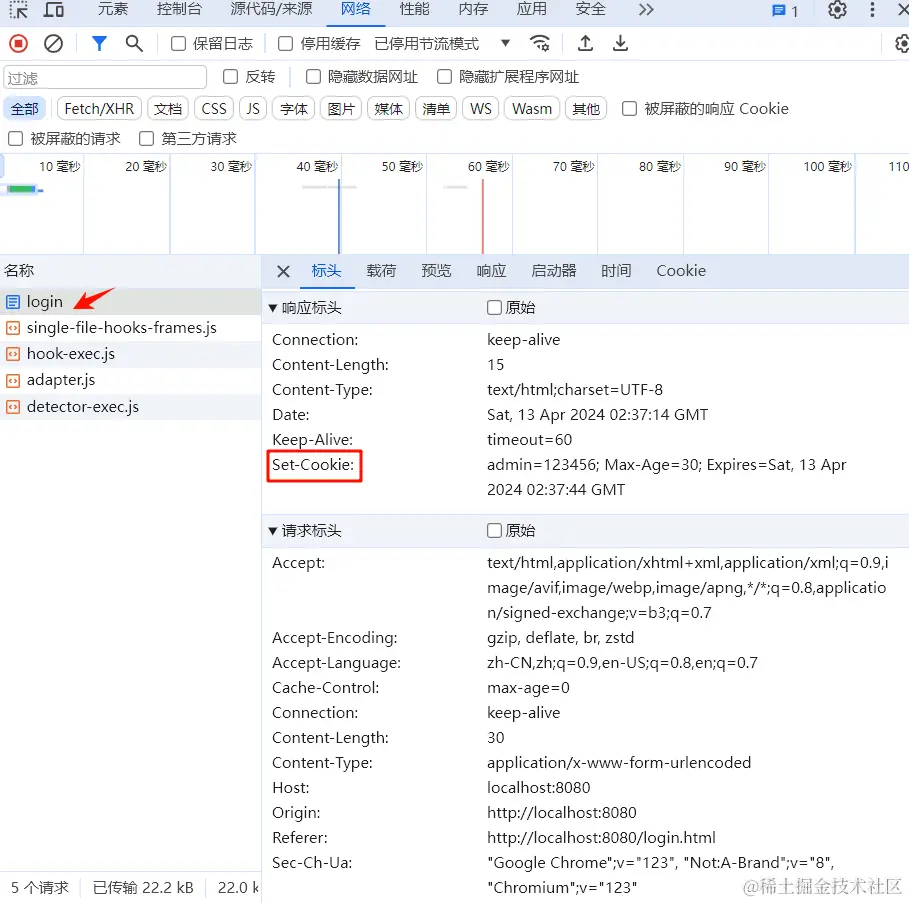Viewport: 909px width, 903px height.
Task: Close the request details pane
Action: [x=283, y=271]
